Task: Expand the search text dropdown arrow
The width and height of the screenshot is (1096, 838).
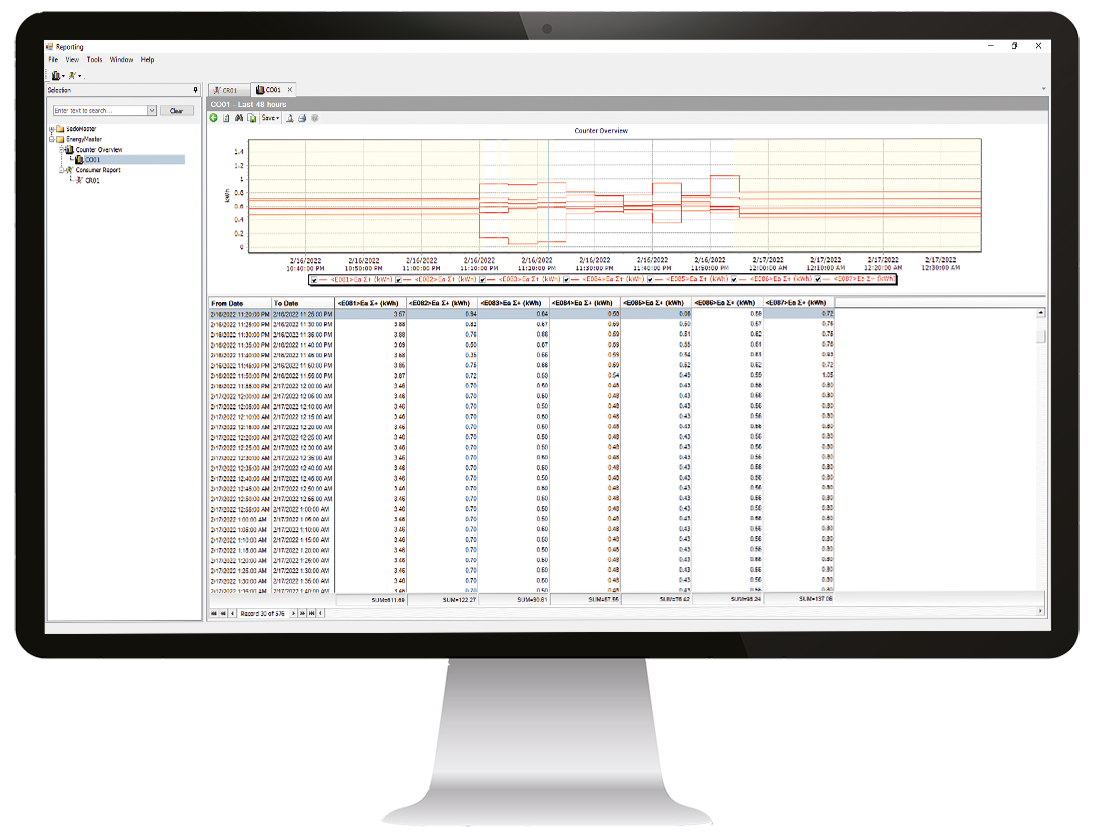Action: click(x=152, y=111)
